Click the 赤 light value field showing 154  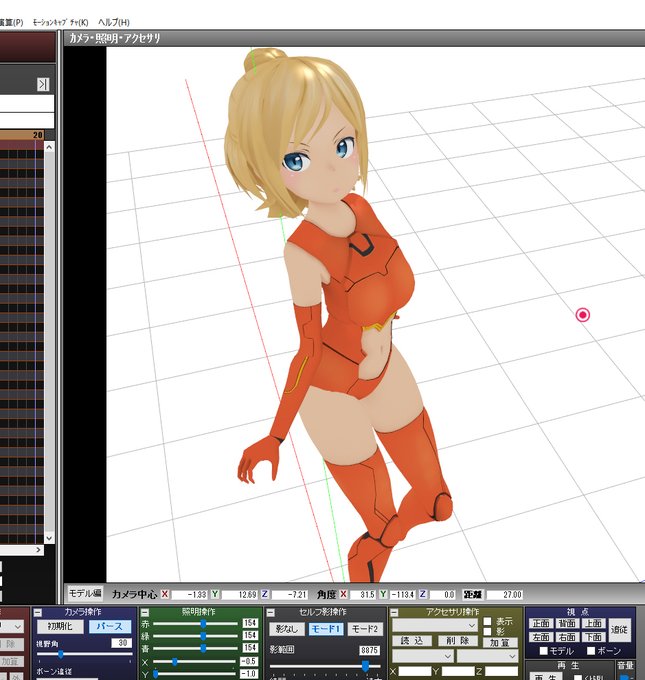pos(250,623)
